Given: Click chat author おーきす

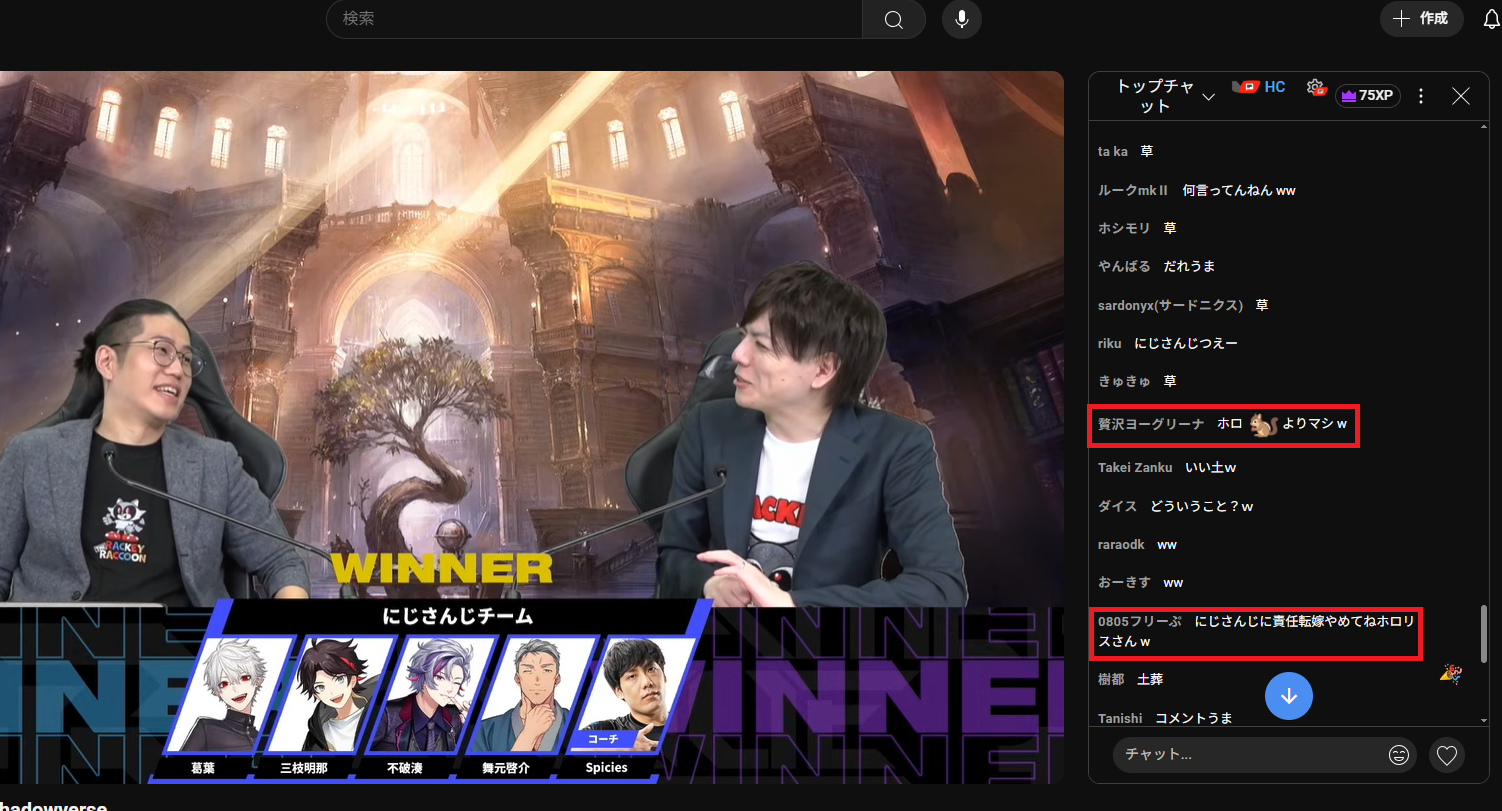Looking at the screenshot, I should pyautogui.click(x=1124, y=582).
